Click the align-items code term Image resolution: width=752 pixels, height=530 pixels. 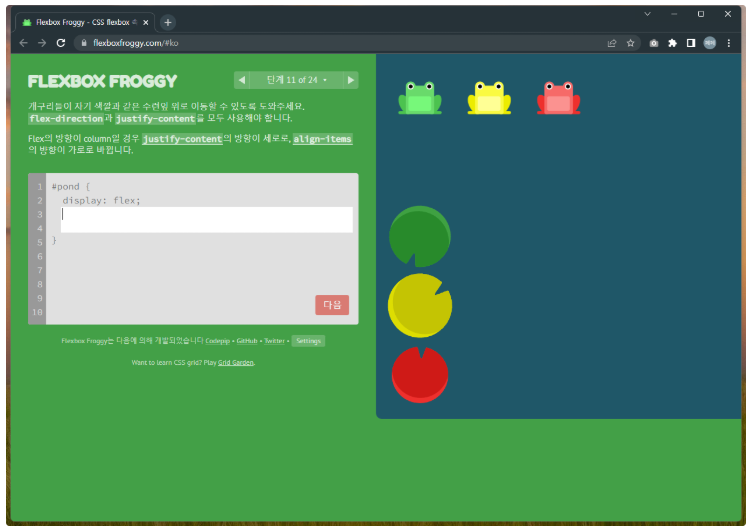322,139
